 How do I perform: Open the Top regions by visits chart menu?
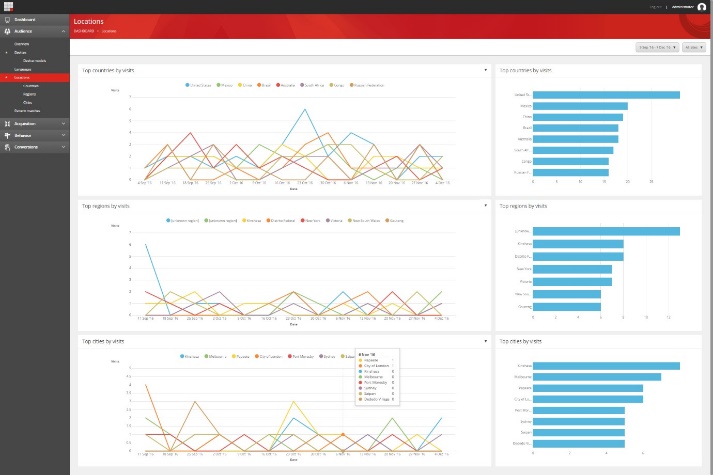coord(486,205)
